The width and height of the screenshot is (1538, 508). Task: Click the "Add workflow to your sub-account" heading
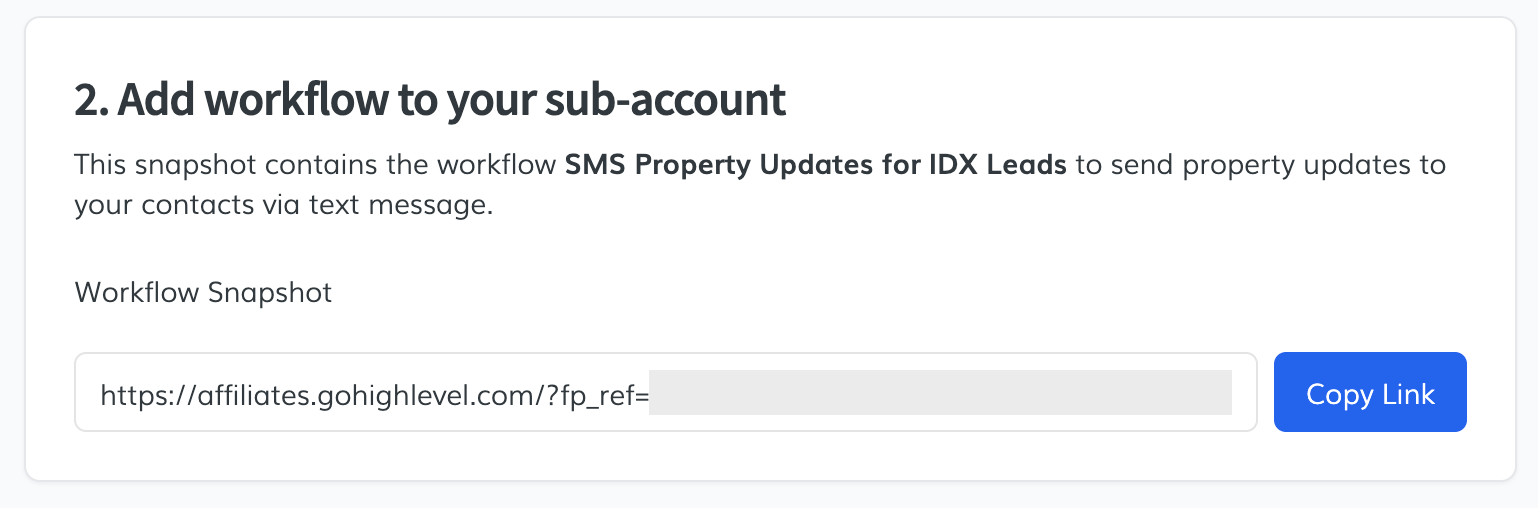(x=430, y=101)
